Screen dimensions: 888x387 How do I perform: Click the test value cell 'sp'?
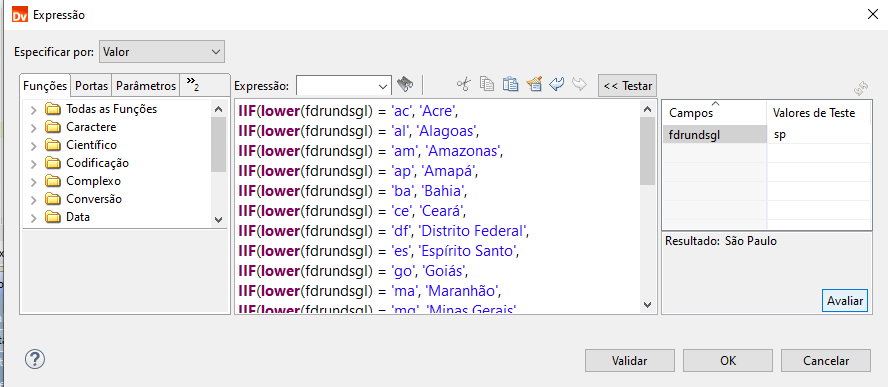[819, 134]
